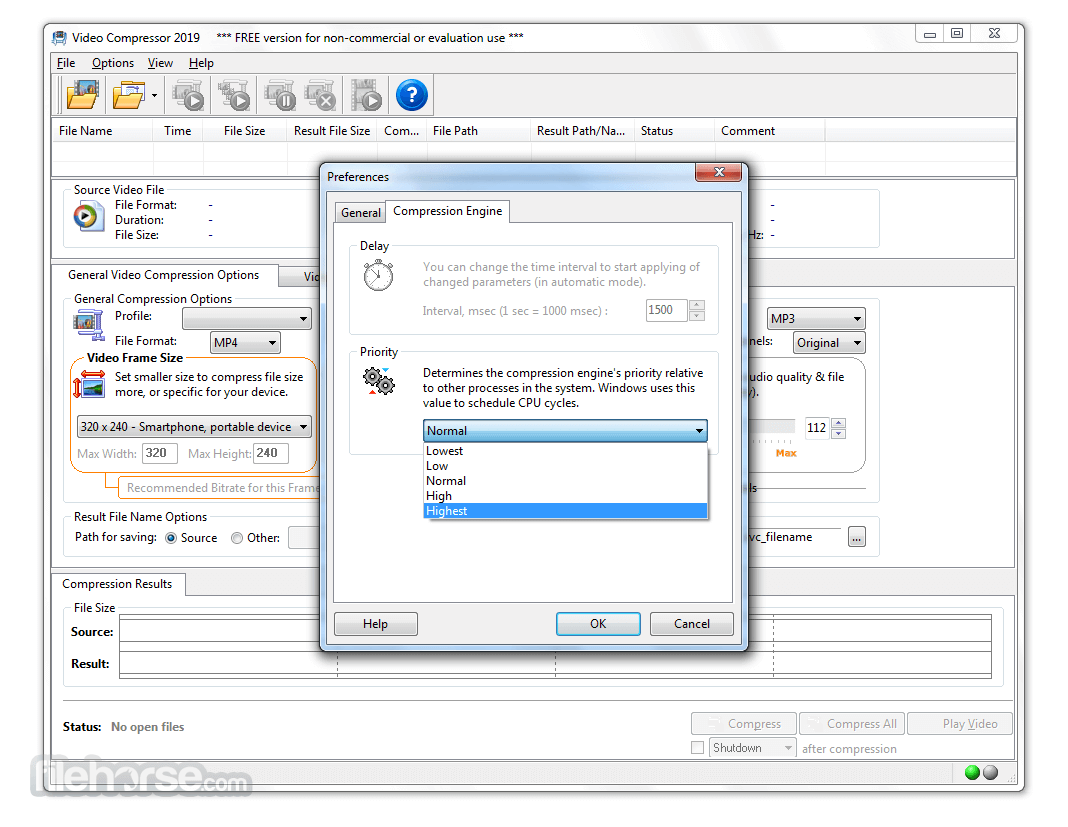Click the stopwatch icon in Delay group
Viewport: 1068px width, 827px height.
point(378,275)
